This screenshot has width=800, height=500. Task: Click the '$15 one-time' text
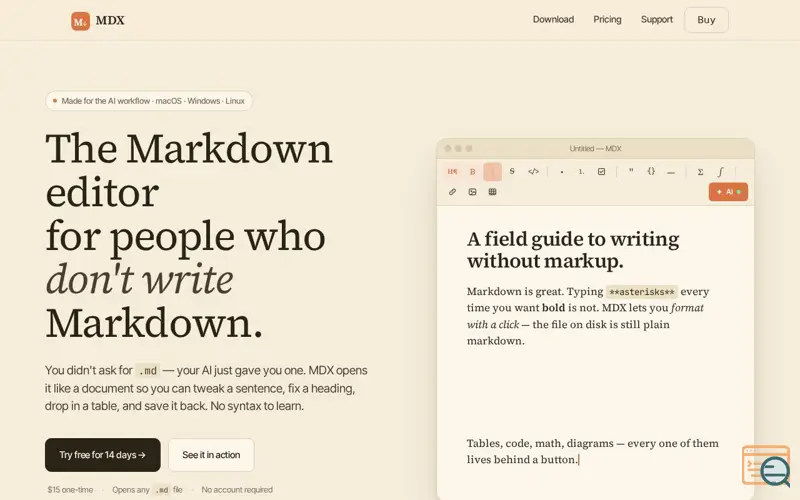70,489
